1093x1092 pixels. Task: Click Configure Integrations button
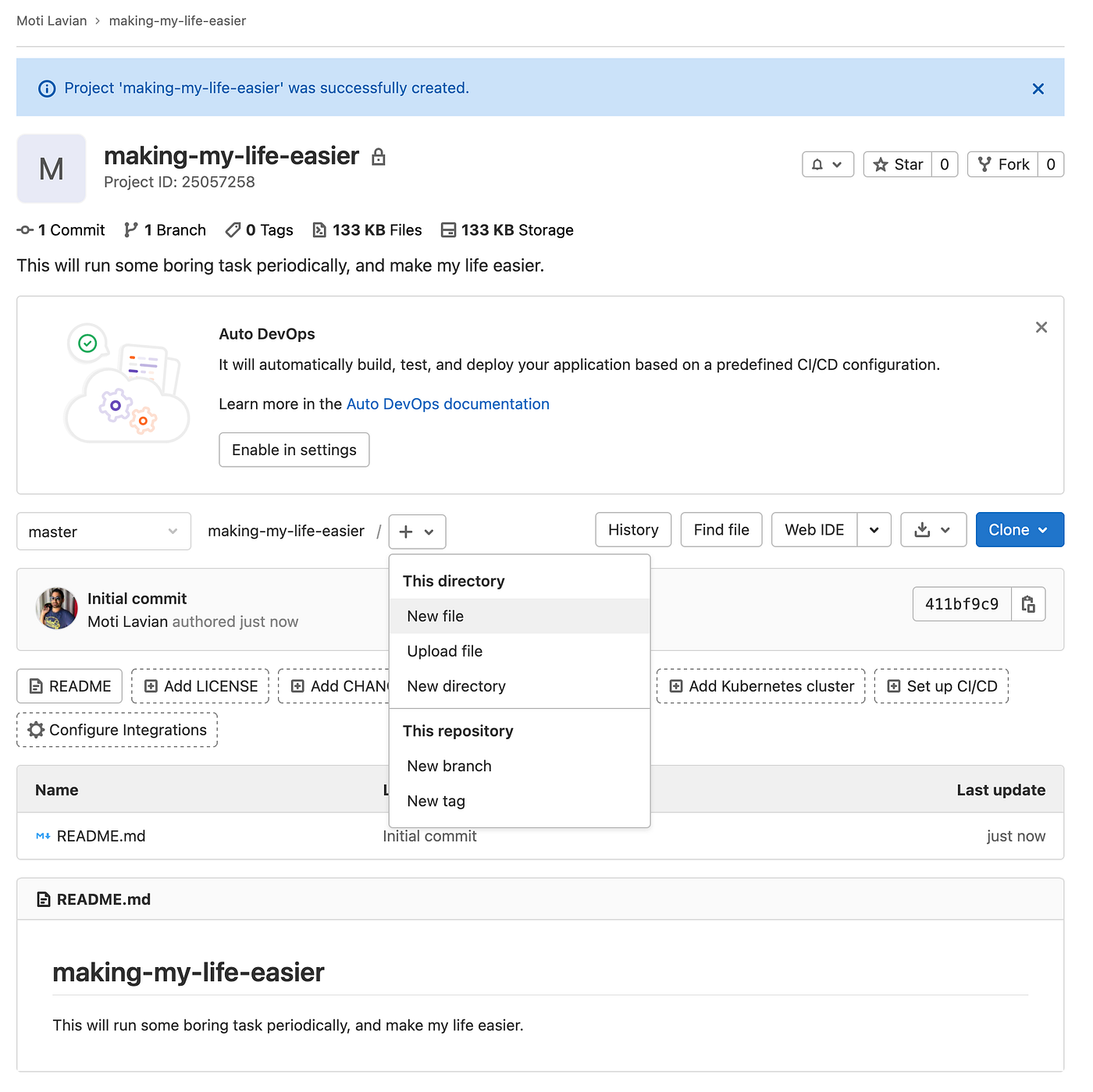(x=117, y=730)
